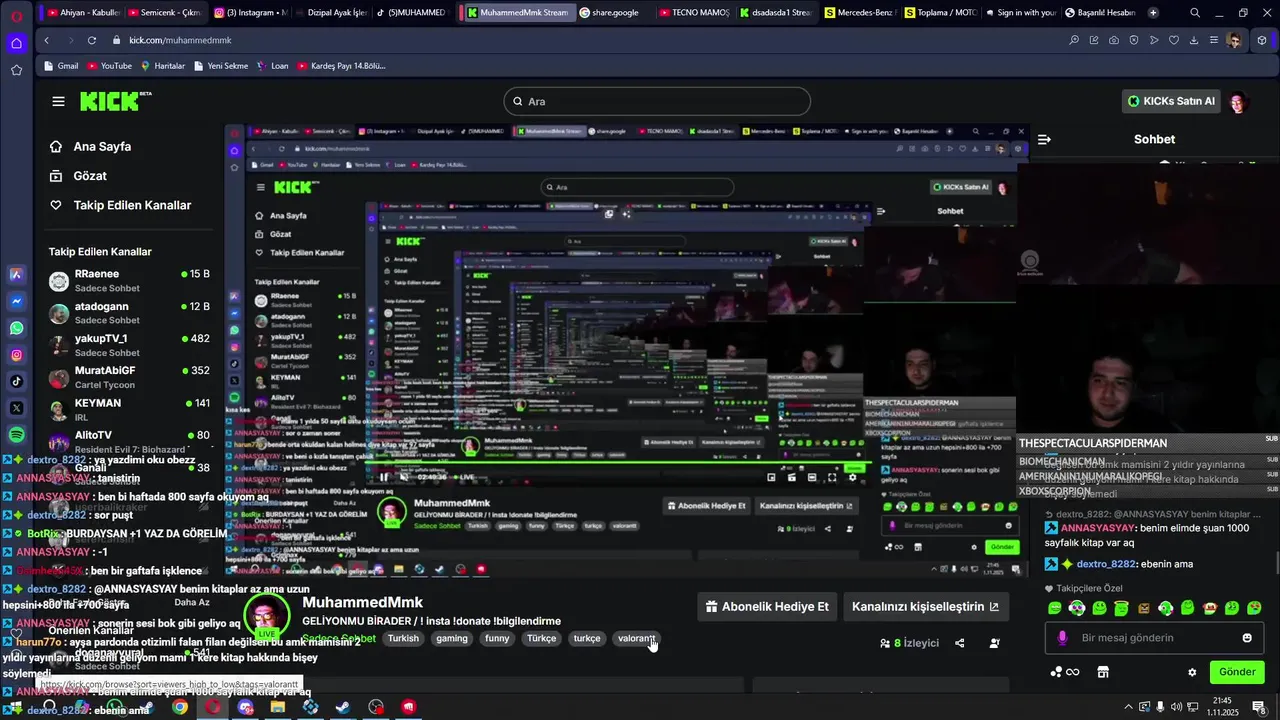
Task: Open chat settings gear icon
Action: click(x=1192, y=672)
